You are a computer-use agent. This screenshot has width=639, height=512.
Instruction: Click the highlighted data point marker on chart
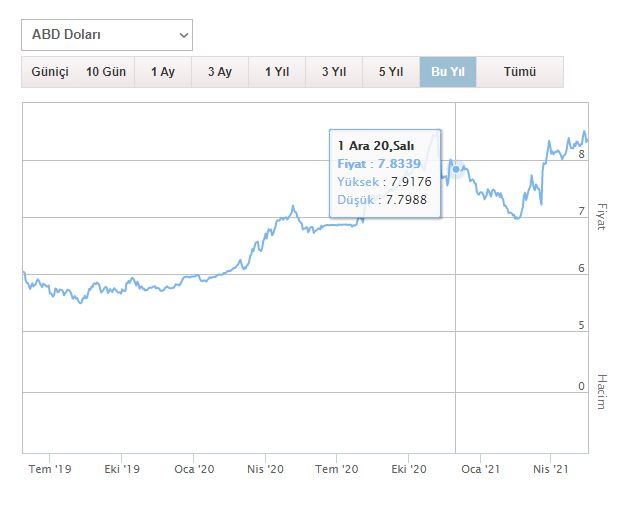(456, 168)
